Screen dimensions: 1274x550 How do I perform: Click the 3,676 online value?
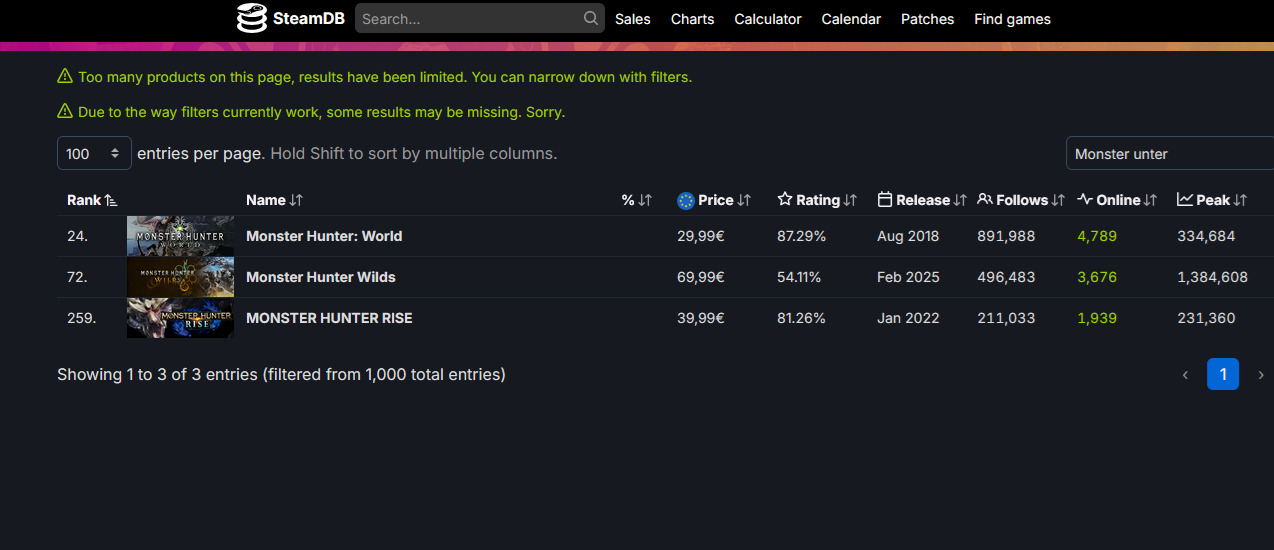coord(1097,277)
